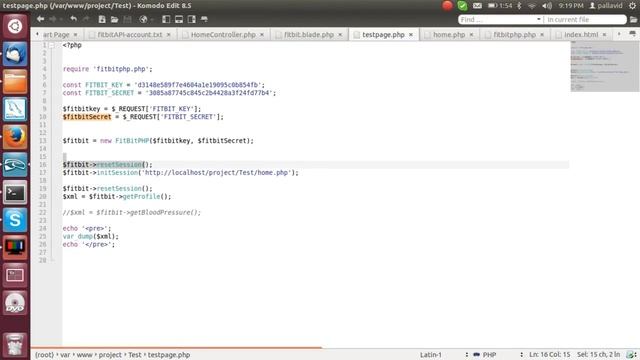
Task: Switch to the Start Page tab
Action: pyautogui.click(x=56, y=35)
